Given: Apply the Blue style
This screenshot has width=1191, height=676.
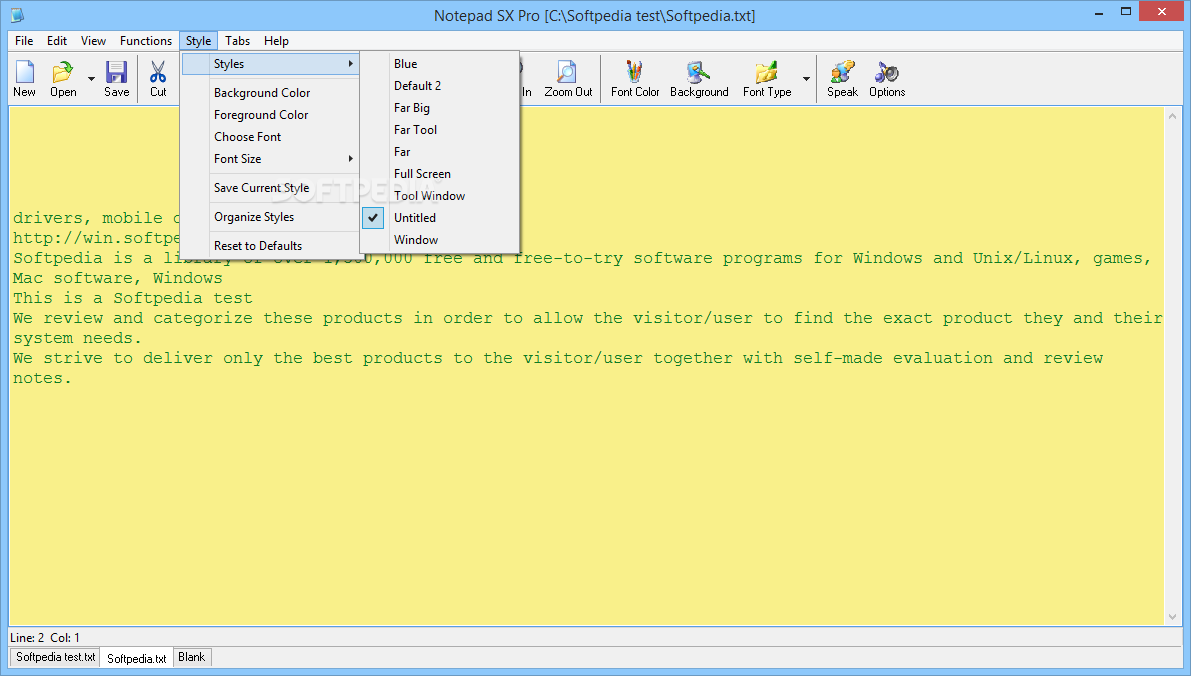Looking at the screenshot, I should pos(440,64).
